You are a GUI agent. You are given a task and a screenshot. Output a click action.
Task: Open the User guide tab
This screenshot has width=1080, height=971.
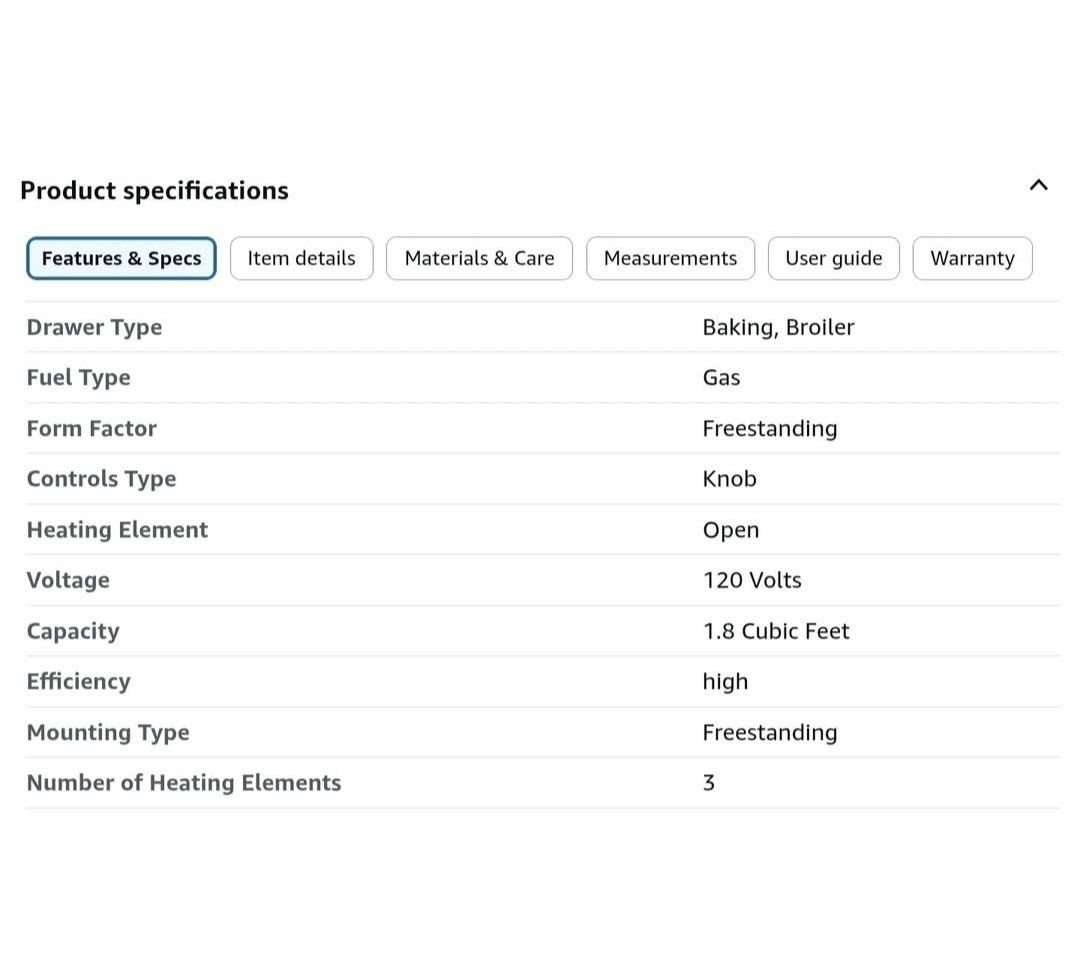[833, 258]
